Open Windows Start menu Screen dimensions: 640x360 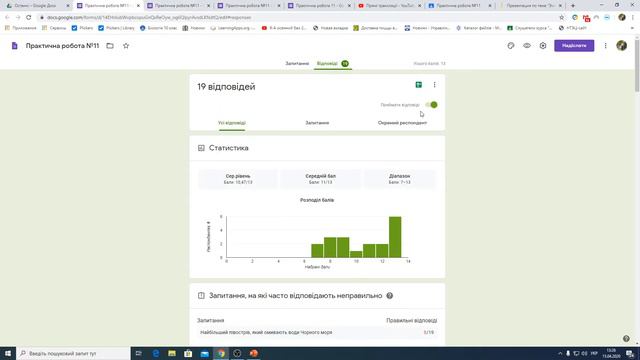click(8, 353)
